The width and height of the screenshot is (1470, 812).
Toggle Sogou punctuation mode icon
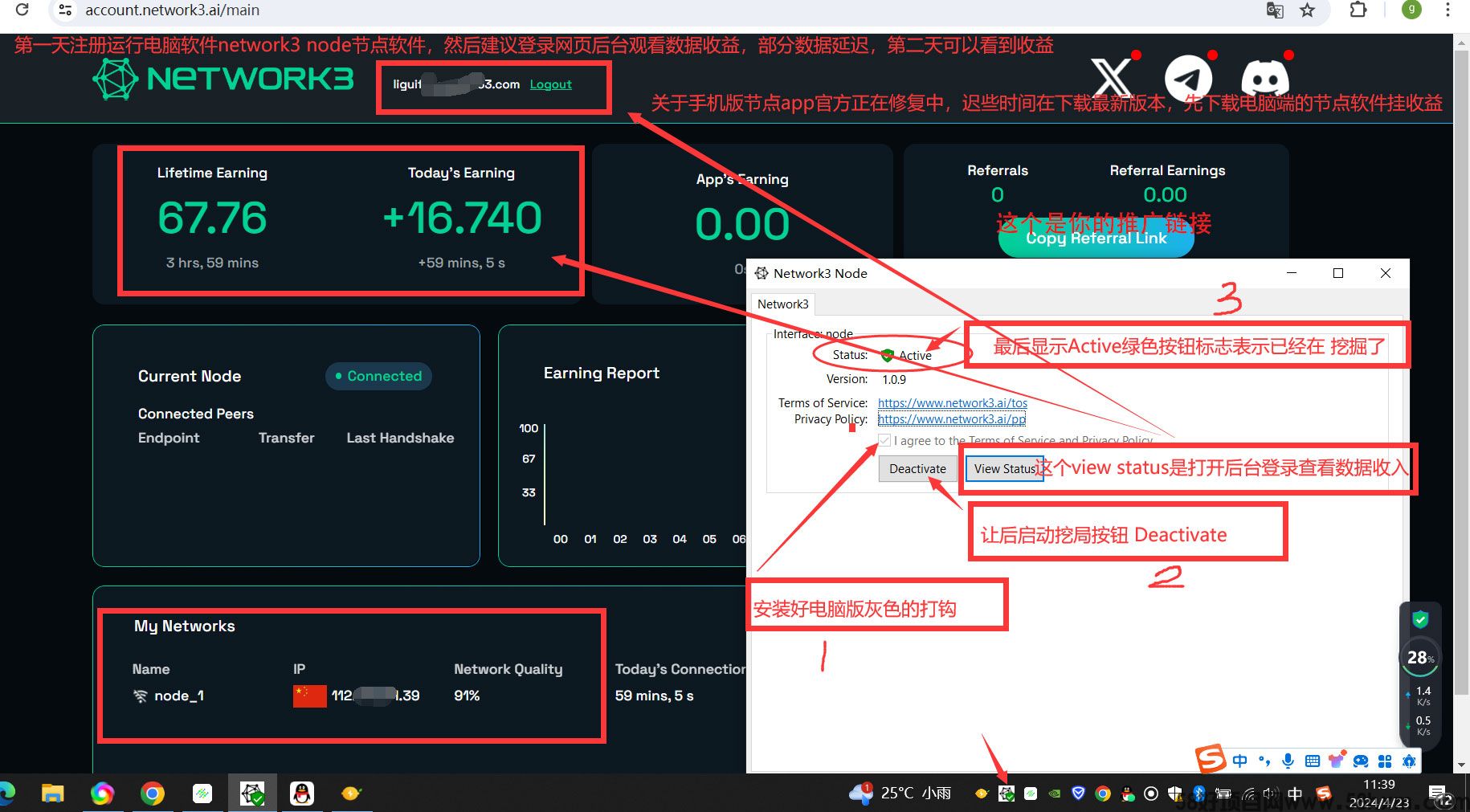[x=1264, y=761]
